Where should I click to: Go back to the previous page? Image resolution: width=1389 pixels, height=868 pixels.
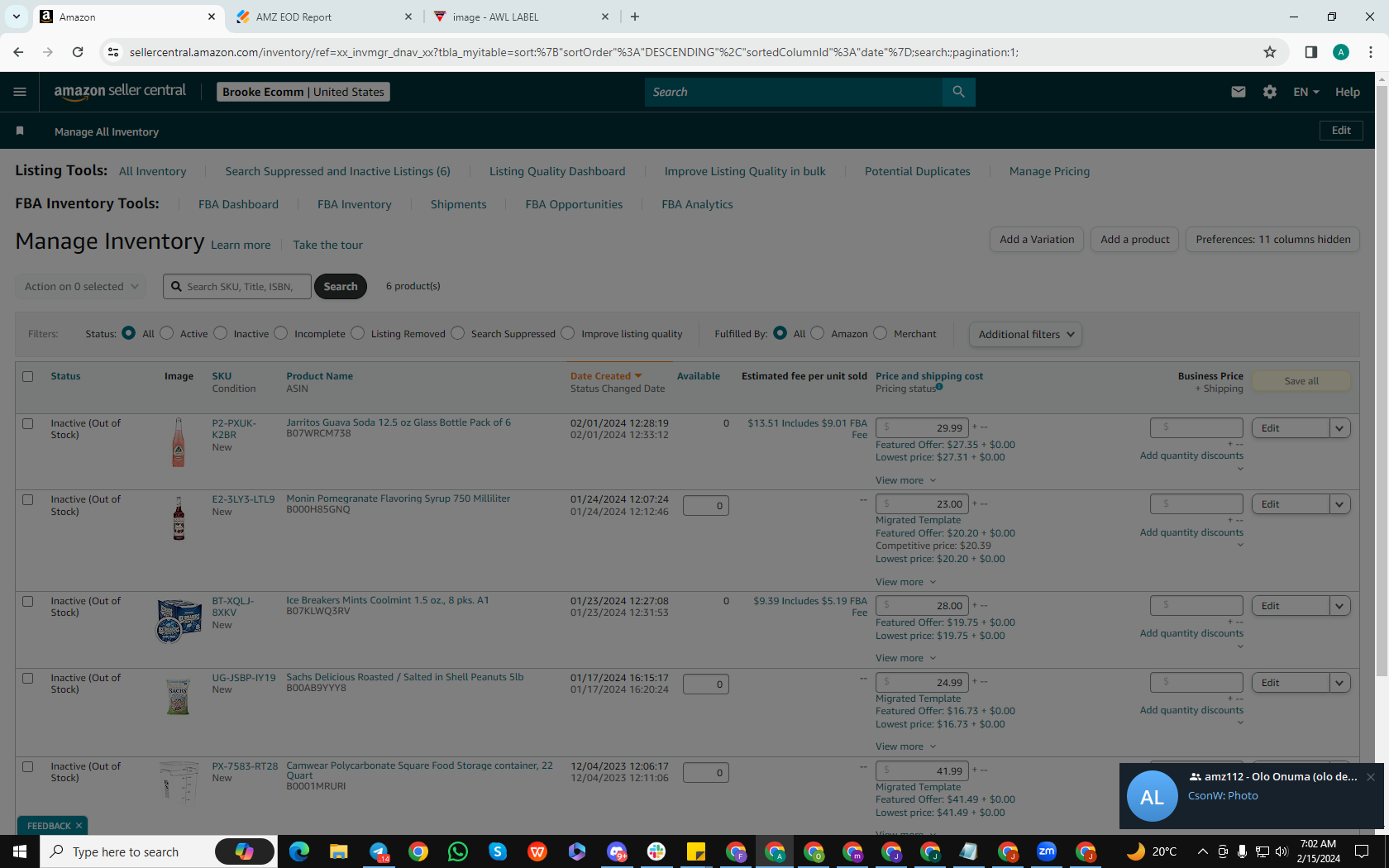(18, 52)
